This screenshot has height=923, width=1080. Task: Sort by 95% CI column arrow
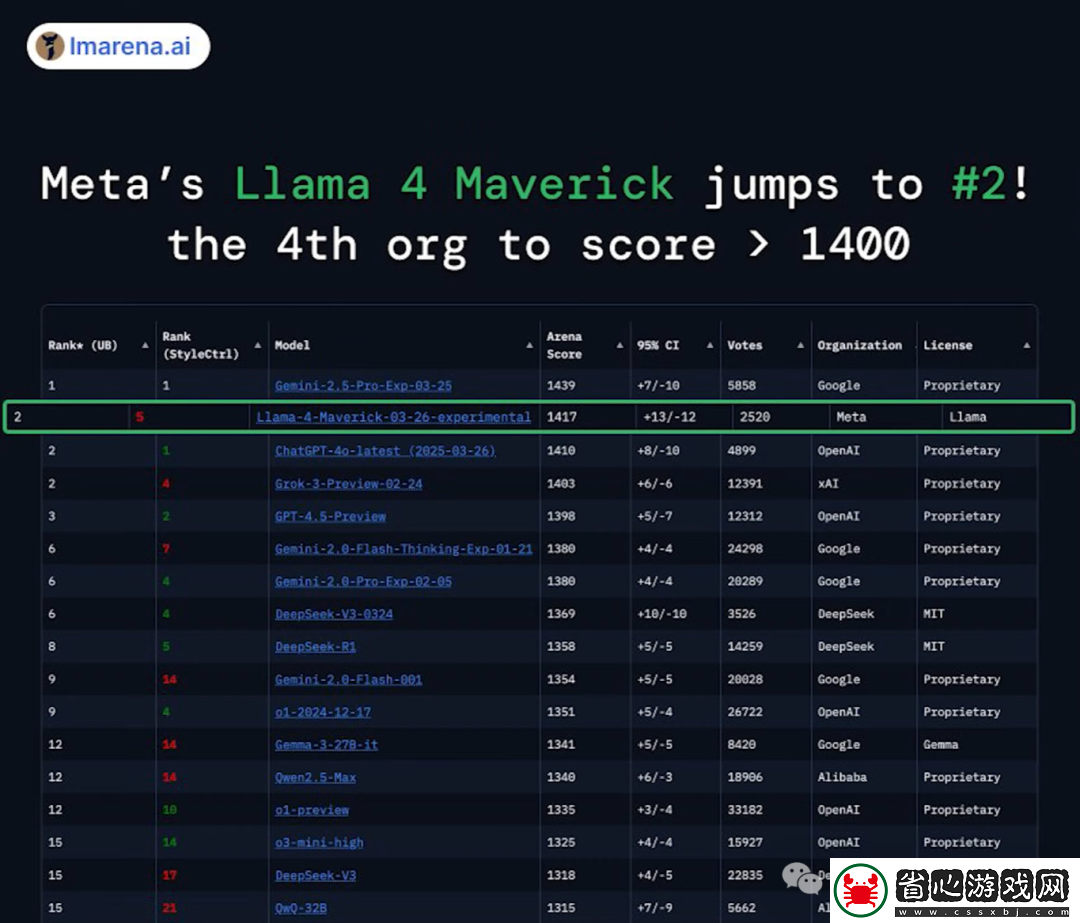click(x=710, y=345)
